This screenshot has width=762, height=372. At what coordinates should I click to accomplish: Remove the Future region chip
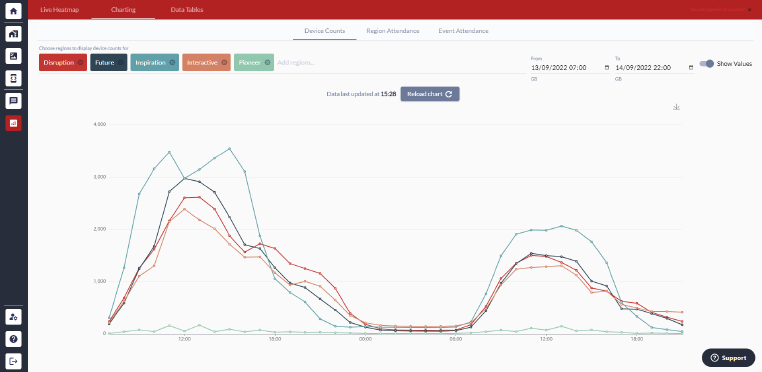121,62
